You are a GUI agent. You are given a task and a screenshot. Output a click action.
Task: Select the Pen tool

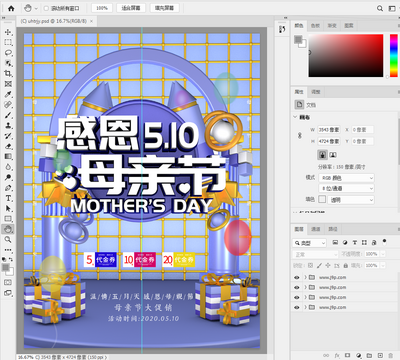pyautogui.click(x=8, y=188)
